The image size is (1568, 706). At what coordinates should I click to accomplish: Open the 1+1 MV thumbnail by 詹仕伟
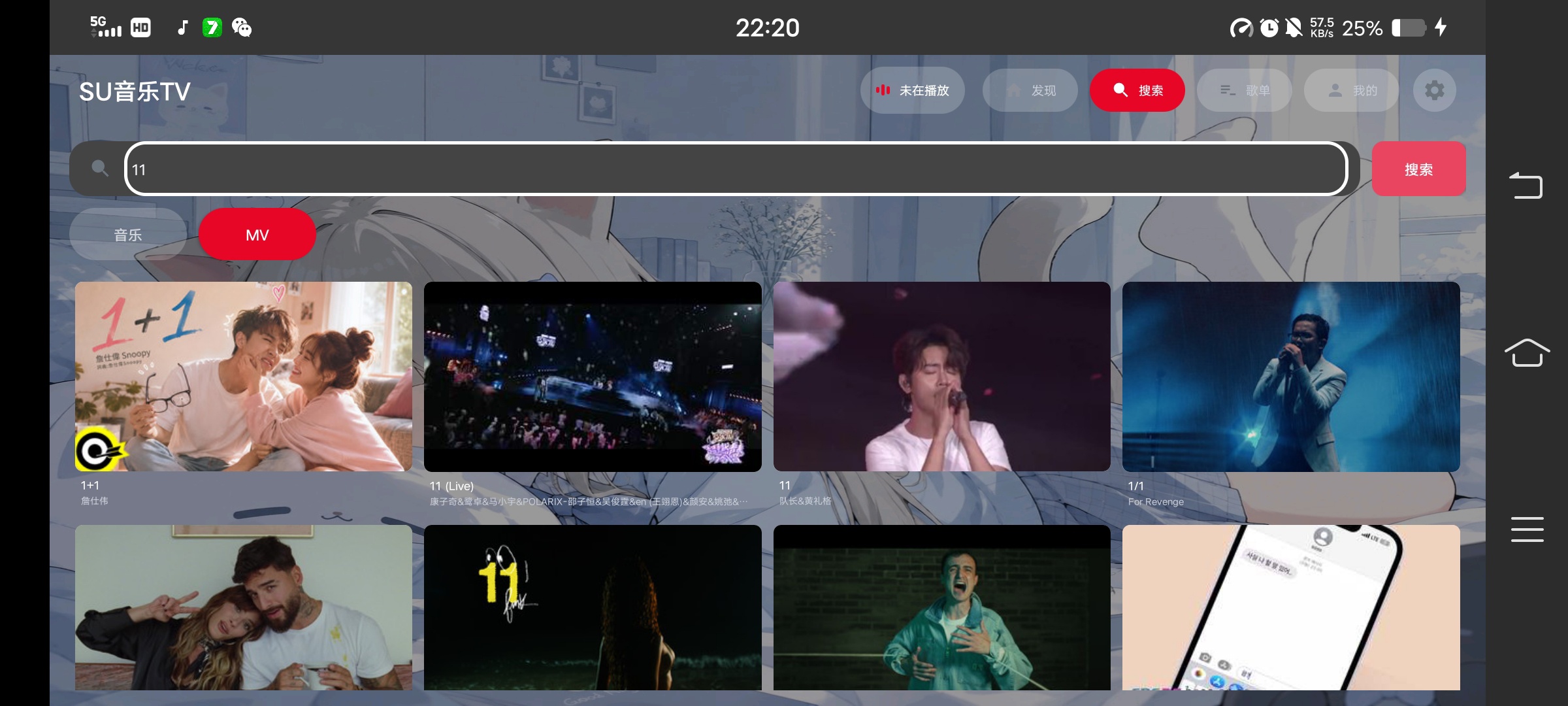click(244, 377)
